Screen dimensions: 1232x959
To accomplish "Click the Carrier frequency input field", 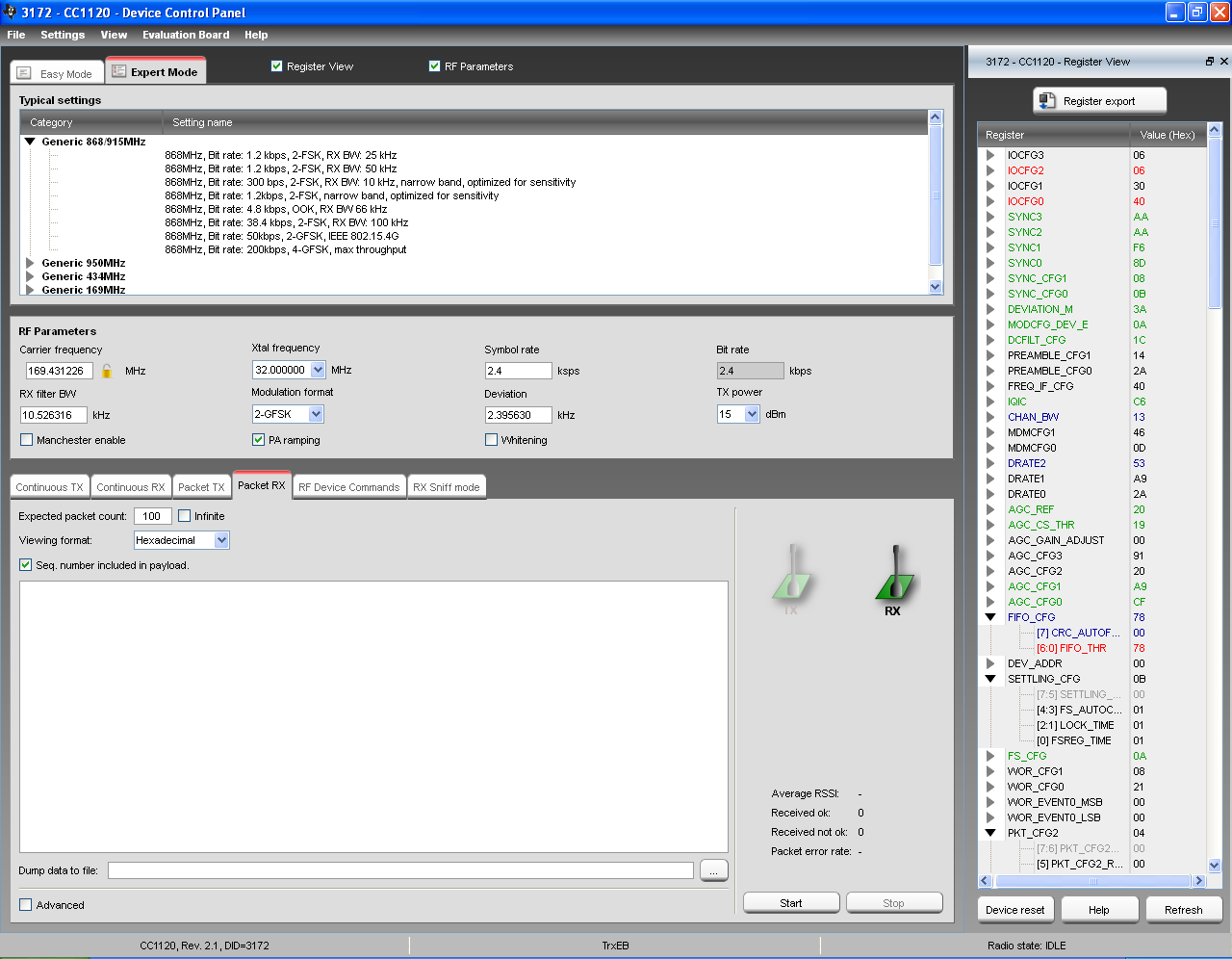I will [59, 371].
